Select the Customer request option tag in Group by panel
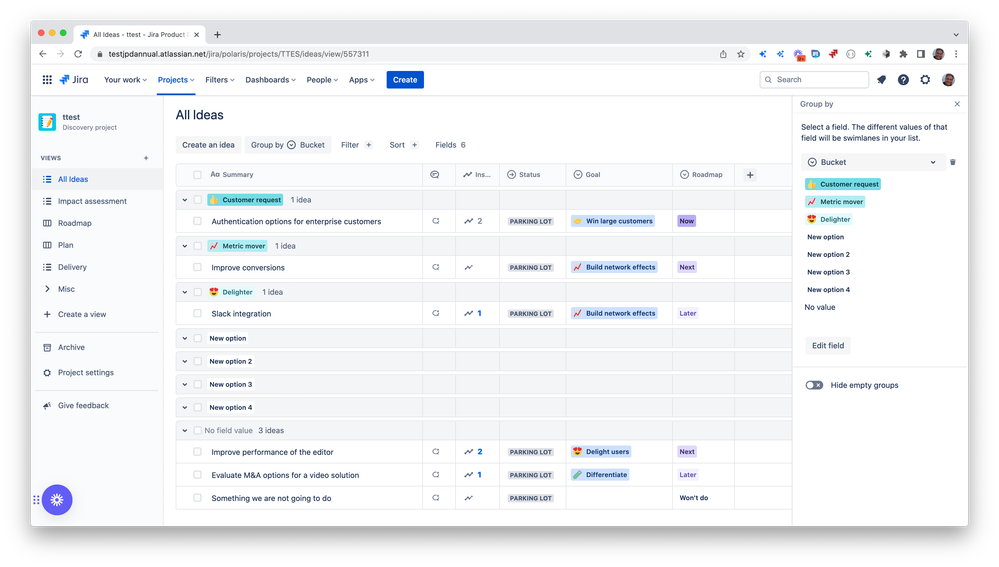This screenshot has height=567, width=999. [x=843, y=184]
